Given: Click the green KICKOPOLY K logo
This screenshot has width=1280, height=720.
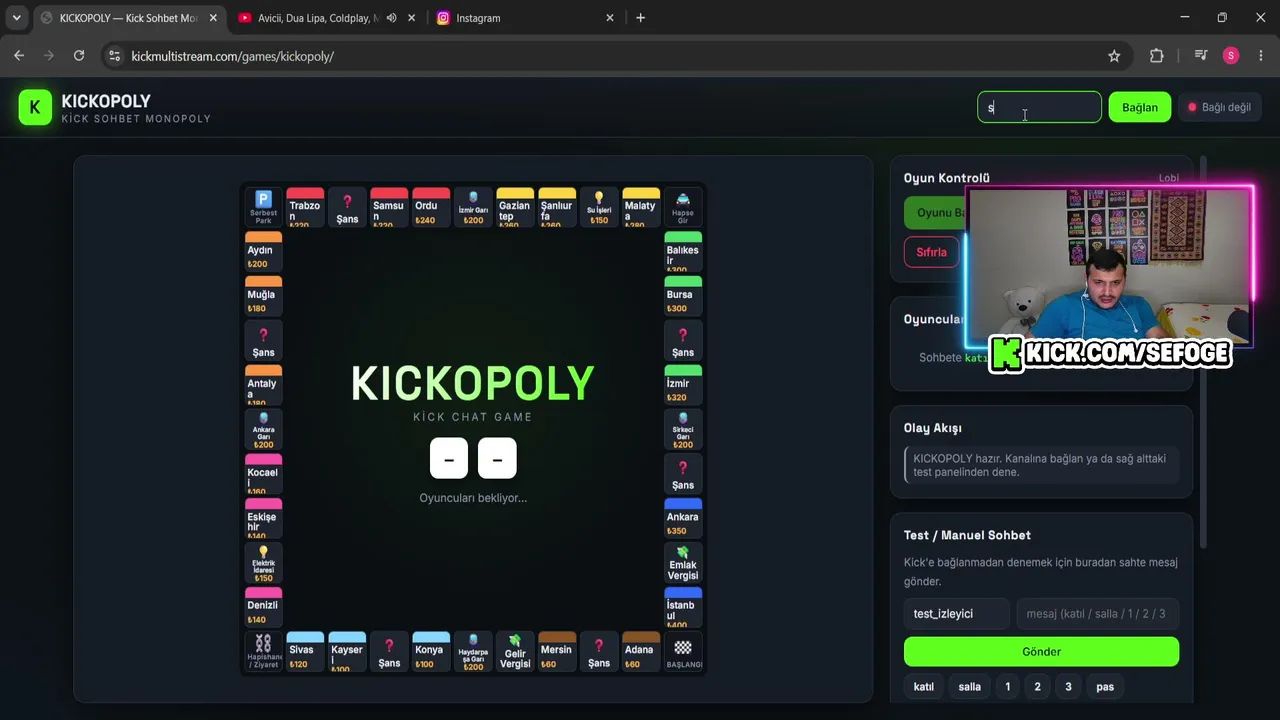Looking at the screenshot, I should (35, 108).
